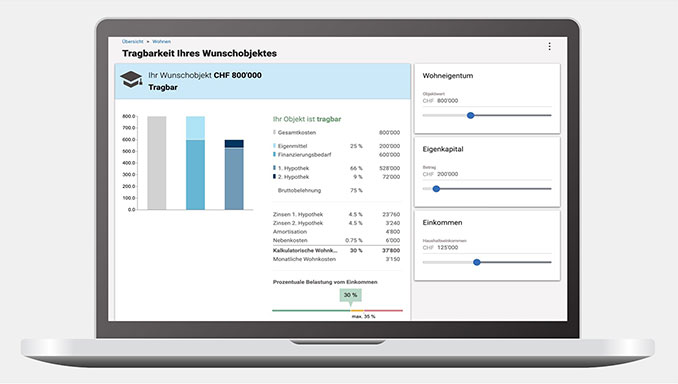Click the 30 % load indicator marker

[x=350, y=295]
